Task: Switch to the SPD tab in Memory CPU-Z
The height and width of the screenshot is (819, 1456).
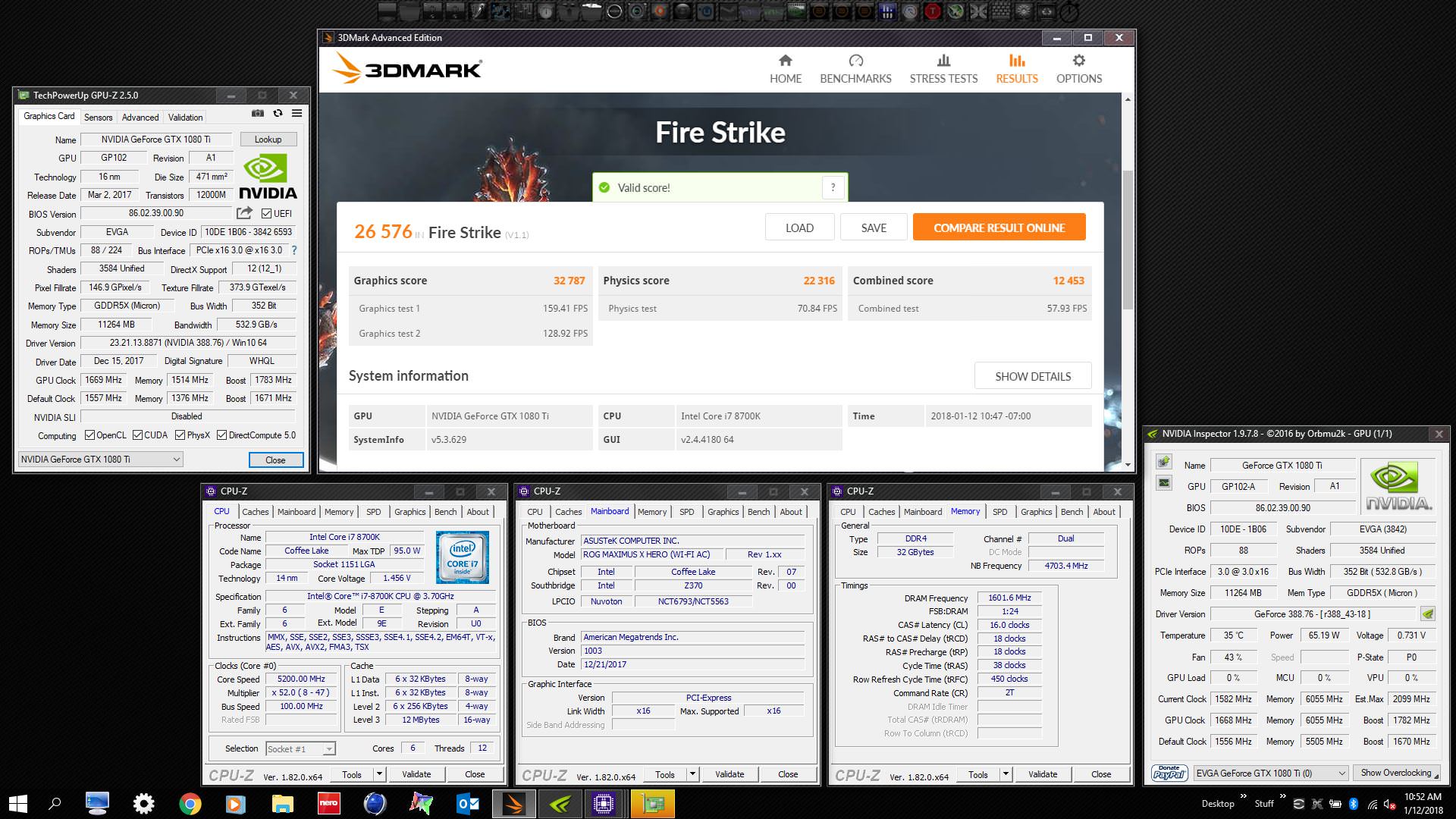Action: coord(999,512)
